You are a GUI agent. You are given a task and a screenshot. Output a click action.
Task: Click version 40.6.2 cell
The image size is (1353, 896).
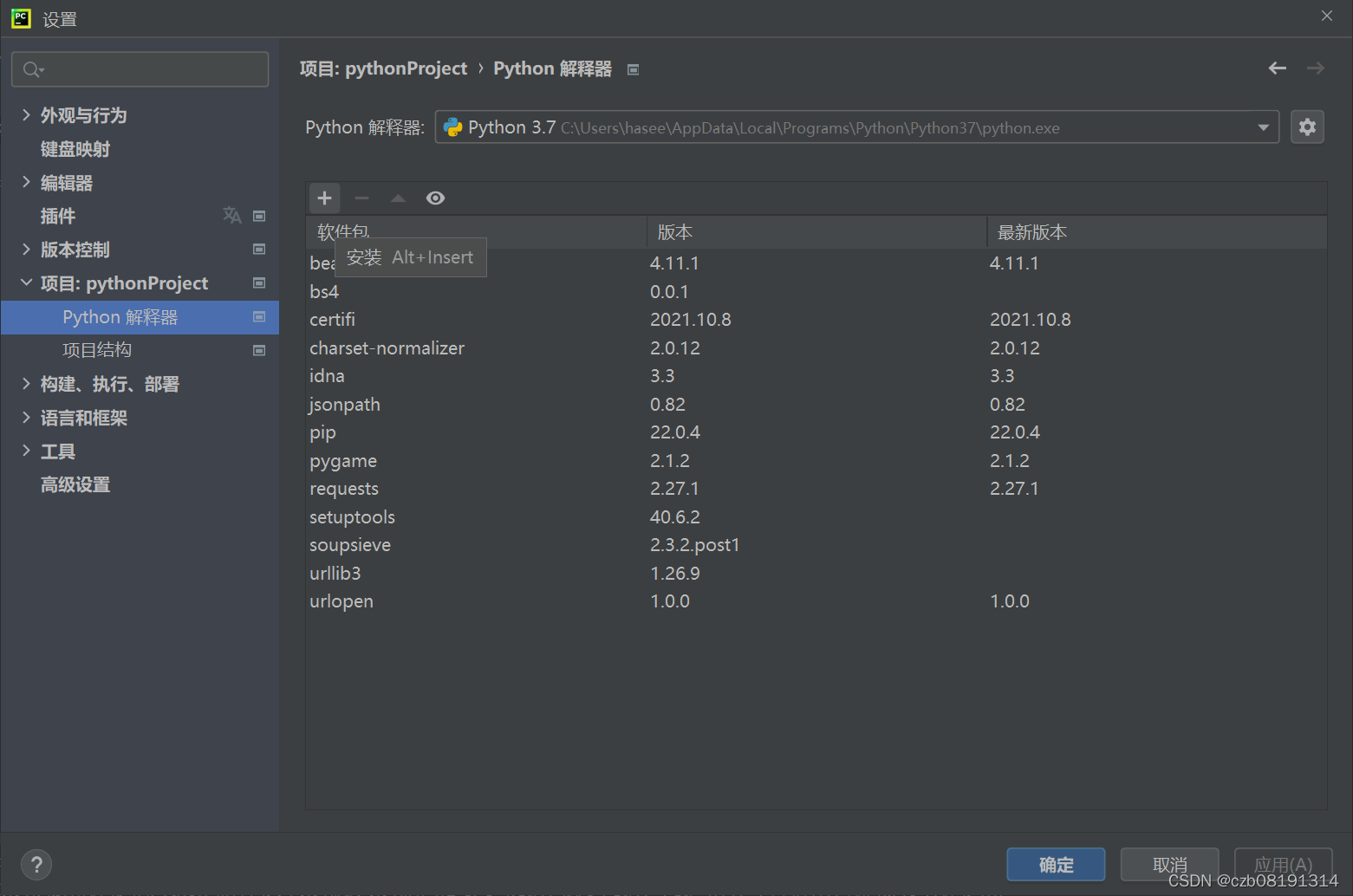click(675, 517)
